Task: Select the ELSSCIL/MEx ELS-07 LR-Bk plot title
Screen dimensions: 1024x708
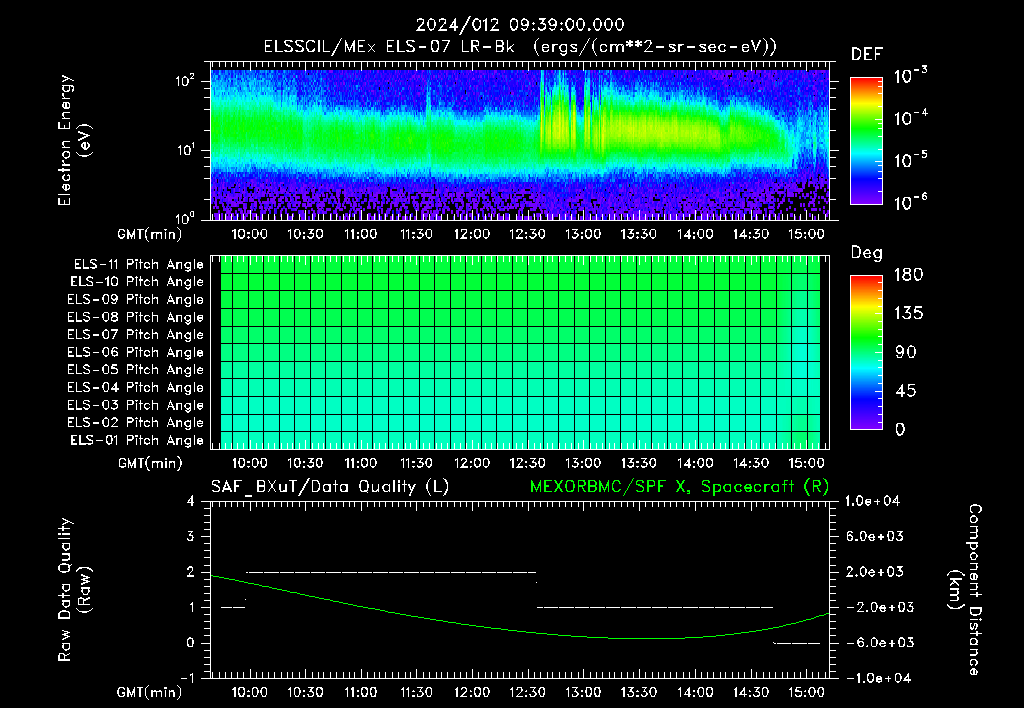Action: [x=520, y=47]
